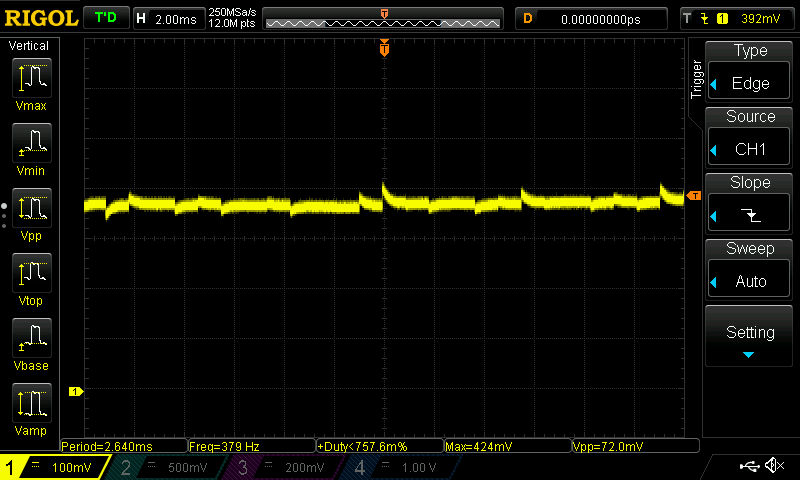800x480 pixels.
Task: Click the page indicator dots left of Vpp
Action: [4, 216]
